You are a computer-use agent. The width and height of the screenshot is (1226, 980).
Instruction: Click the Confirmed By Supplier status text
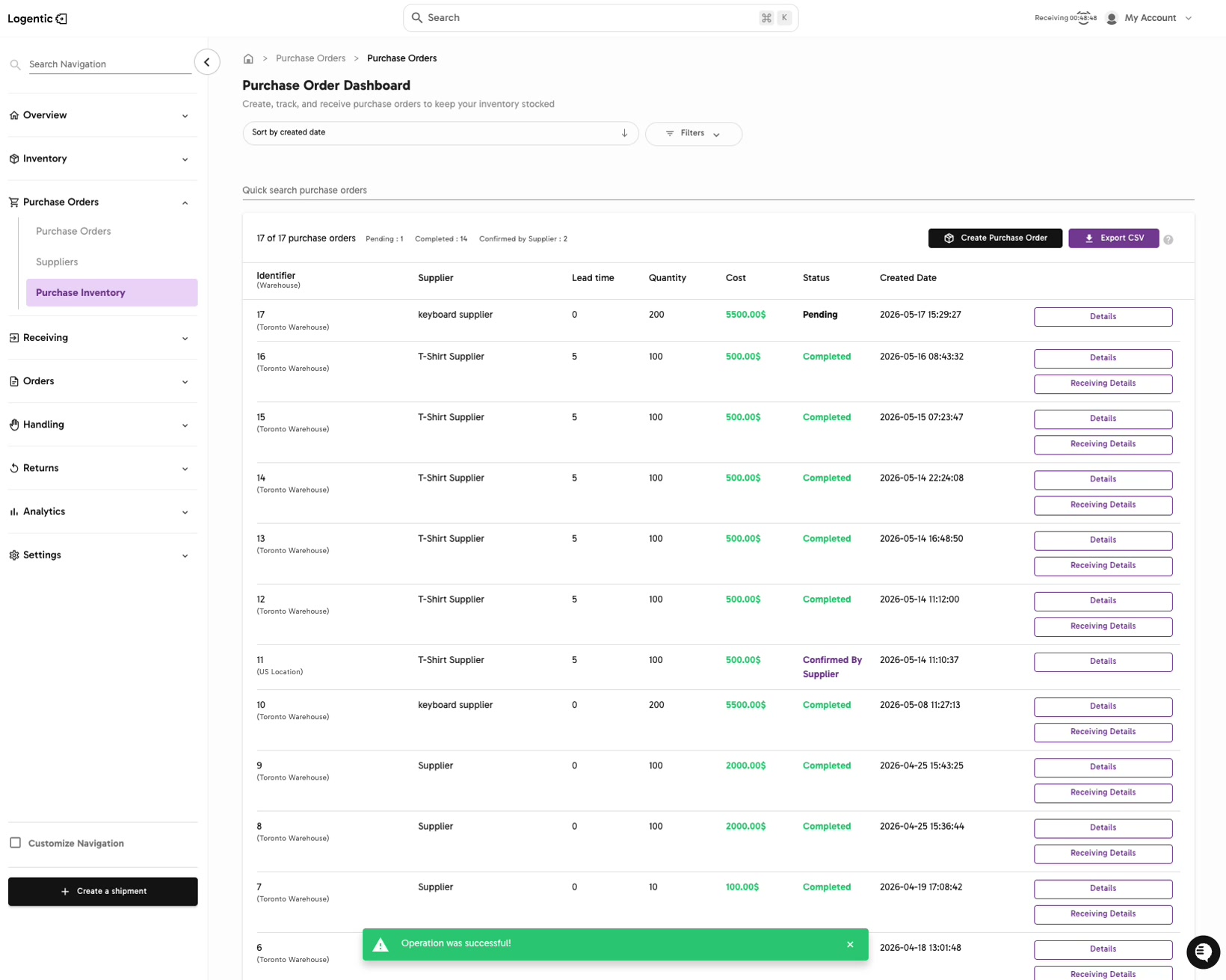pos(832,667)
